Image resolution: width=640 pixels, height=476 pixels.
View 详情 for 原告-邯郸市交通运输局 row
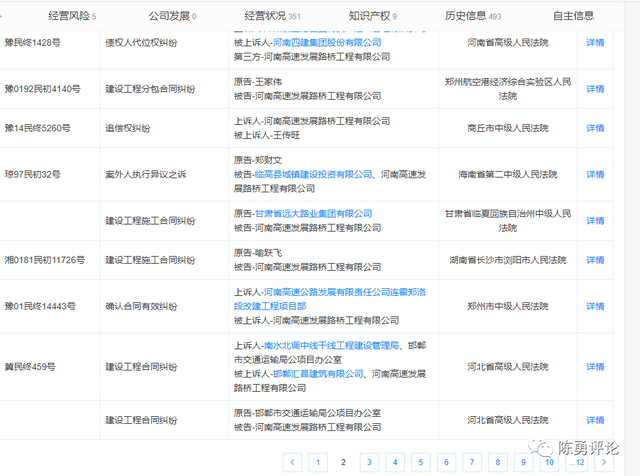pos(595,420)
